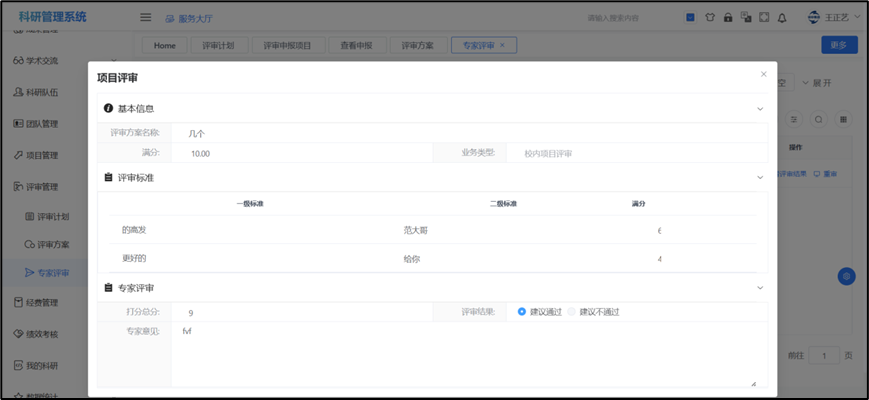Select the 建议不通过 radio button
This screenshot has height=400, width=869.
[573, 312]
